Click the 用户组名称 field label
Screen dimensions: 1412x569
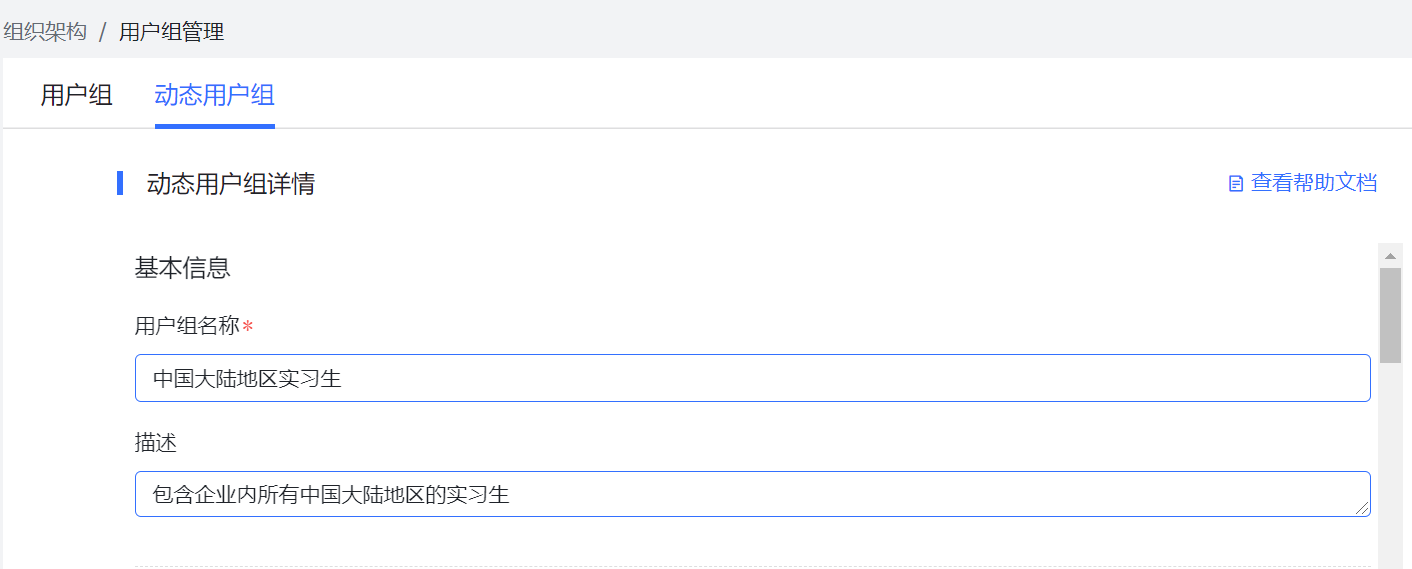187,326
